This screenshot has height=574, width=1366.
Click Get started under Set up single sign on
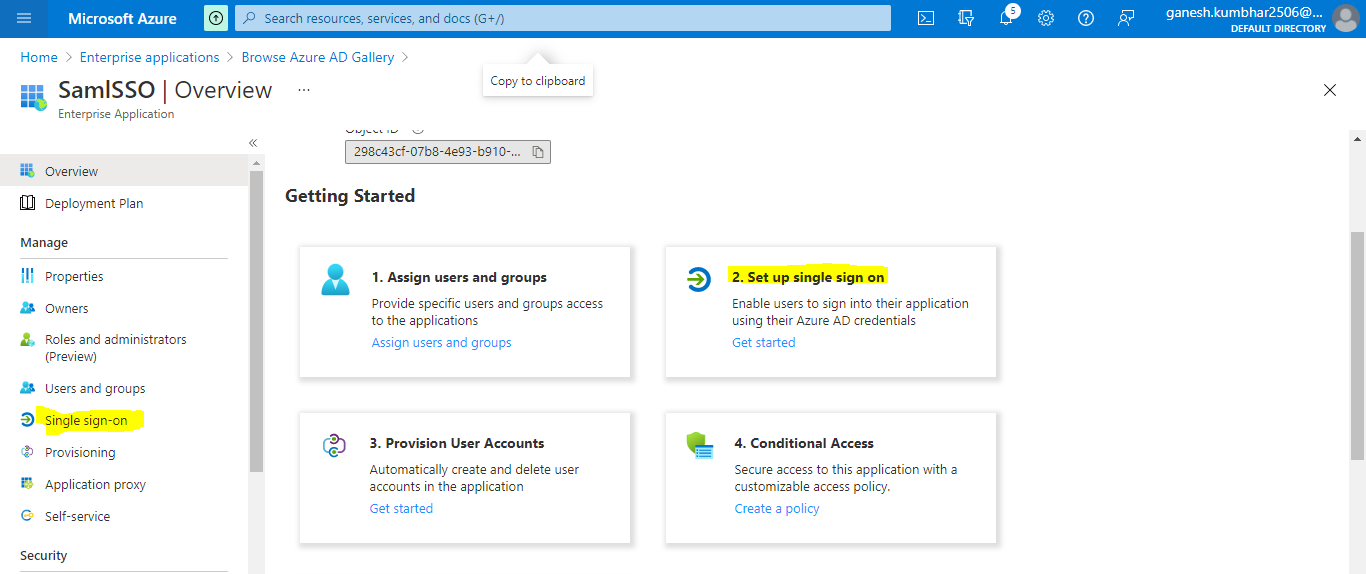pos(764,342)
